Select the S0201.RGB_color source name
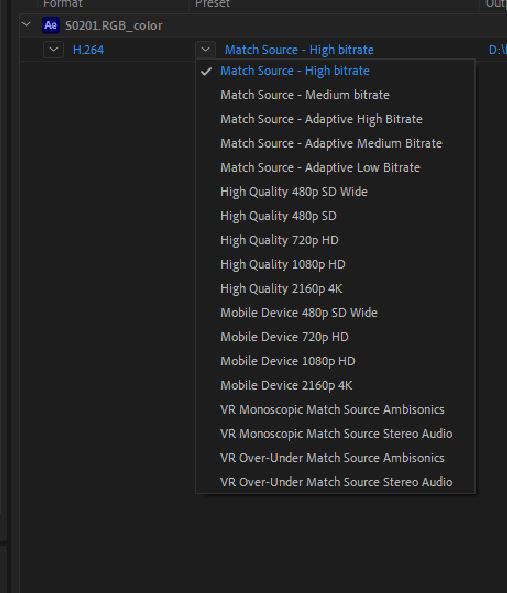 [x=114, y=26]
